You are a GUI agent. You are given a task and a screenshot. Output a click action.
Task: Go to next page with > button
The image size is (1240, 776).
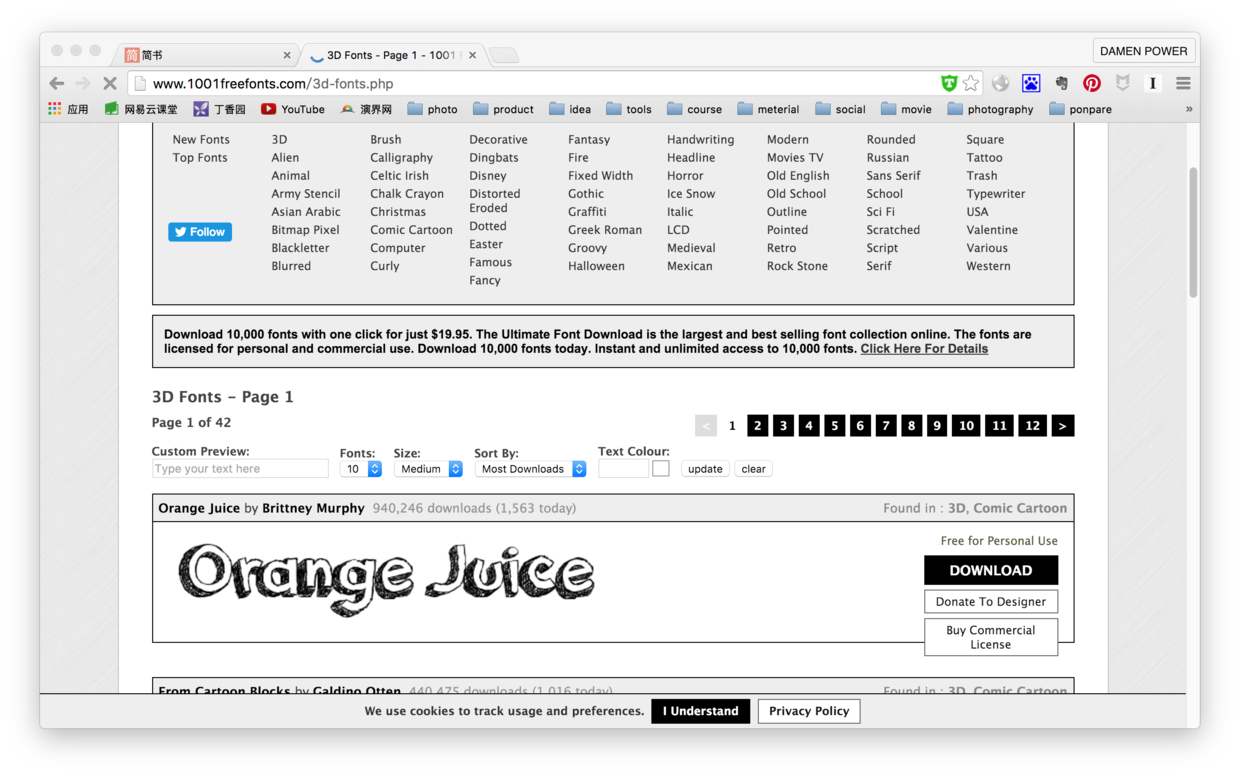tap(1062, 426)
